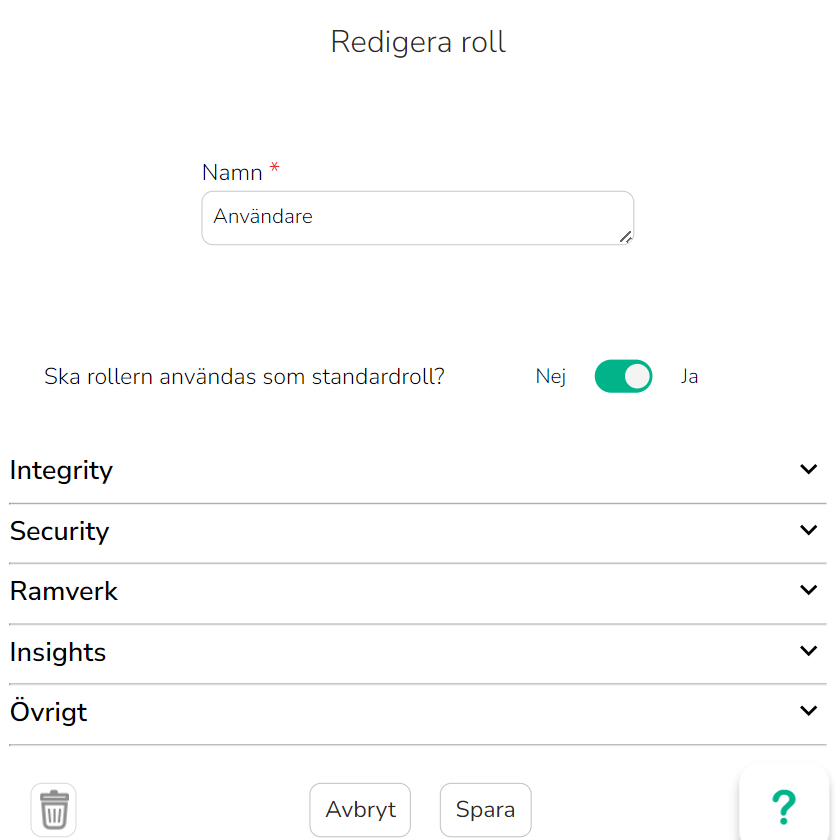Click the Insights chevron arrow

point(808,651)
